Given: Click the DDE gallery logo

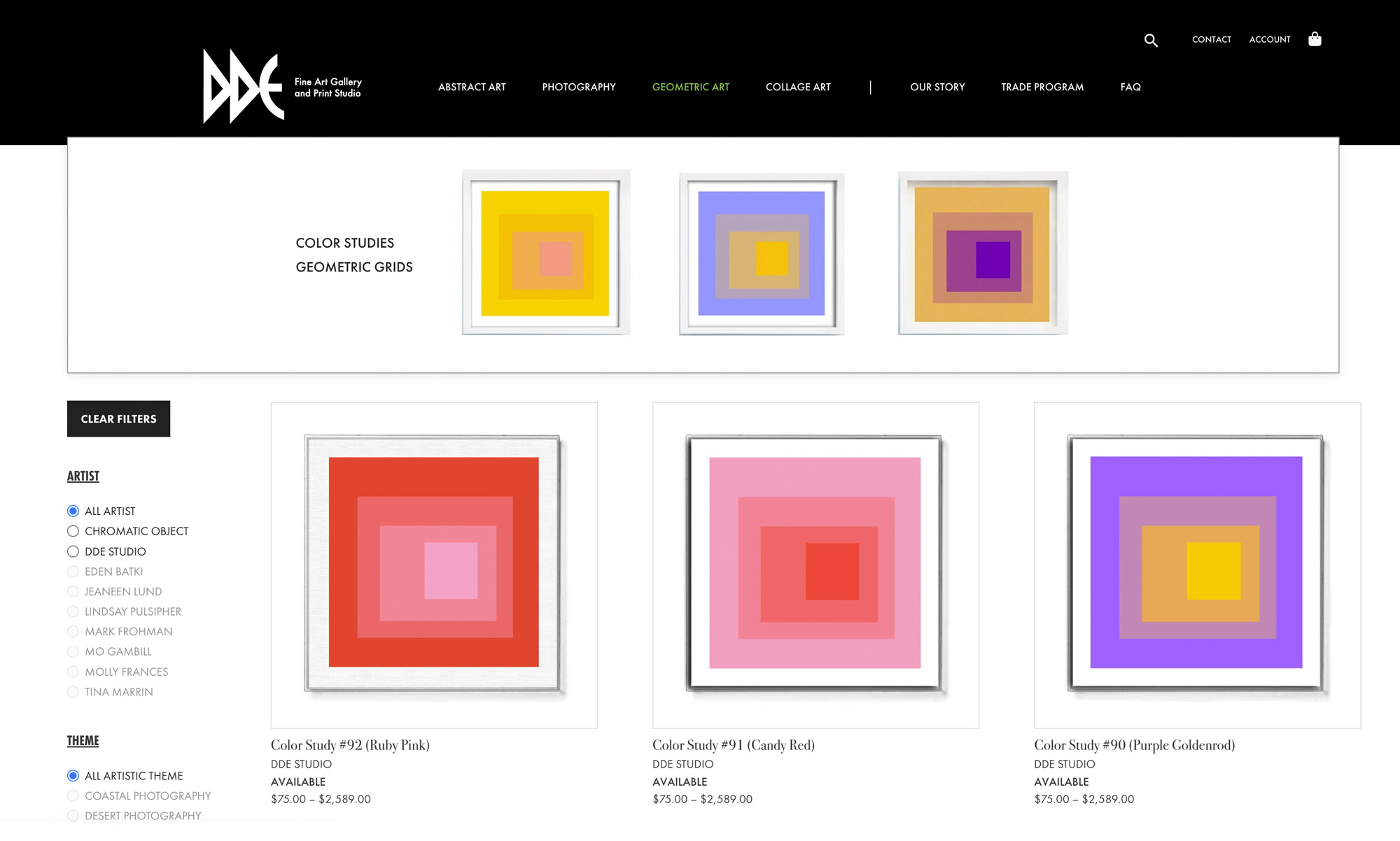Looking at the screenshot, I should pos(244,87).
